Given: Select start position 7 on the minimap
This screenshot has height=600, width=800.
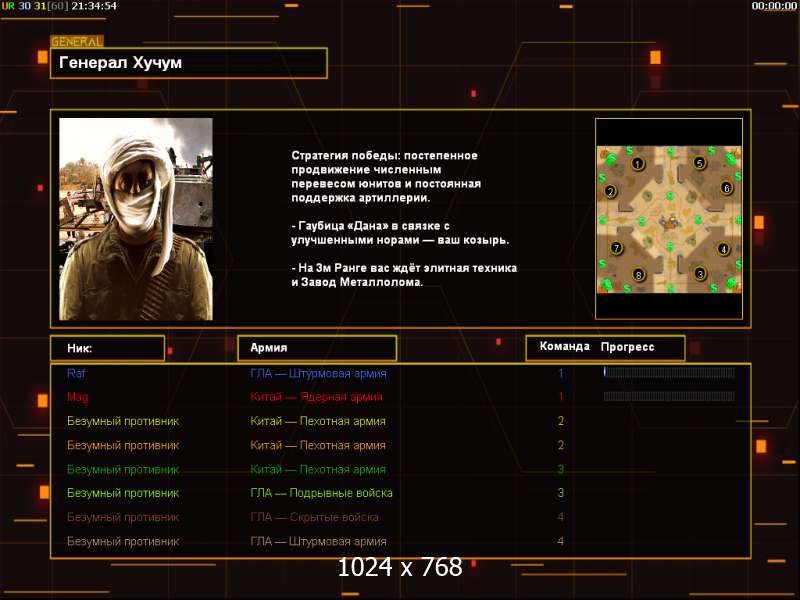Looking at the screenshot, I should coord(616,248).
